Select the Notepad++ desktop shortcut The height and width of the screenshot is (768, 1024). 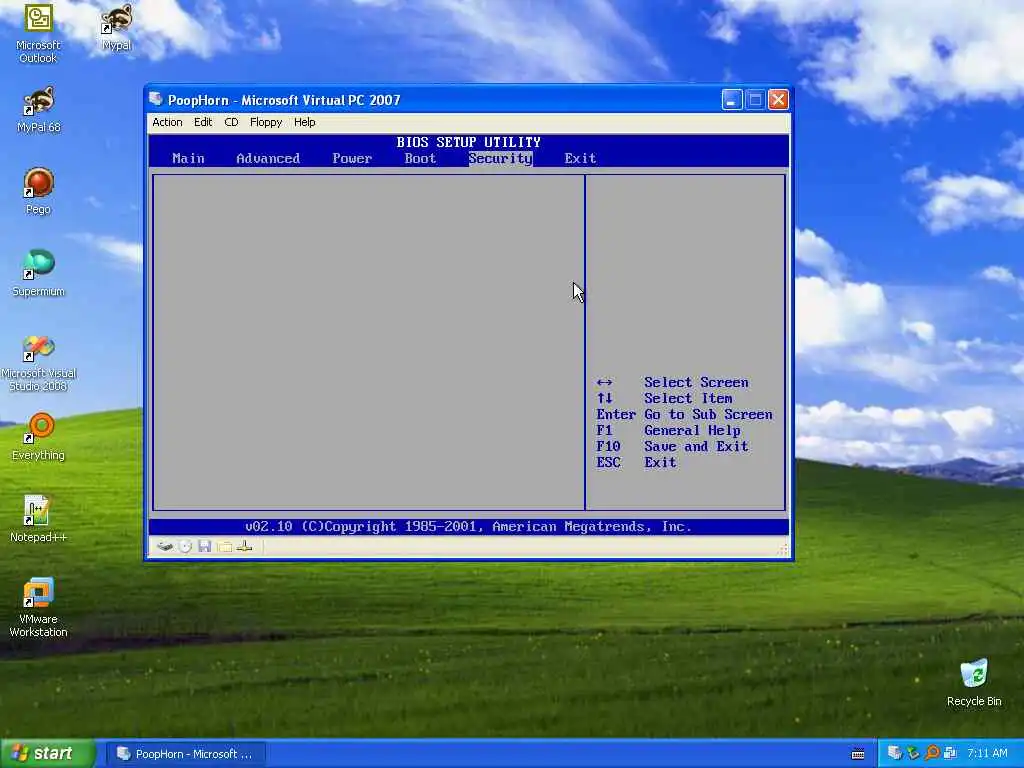(x=39, y=519)
